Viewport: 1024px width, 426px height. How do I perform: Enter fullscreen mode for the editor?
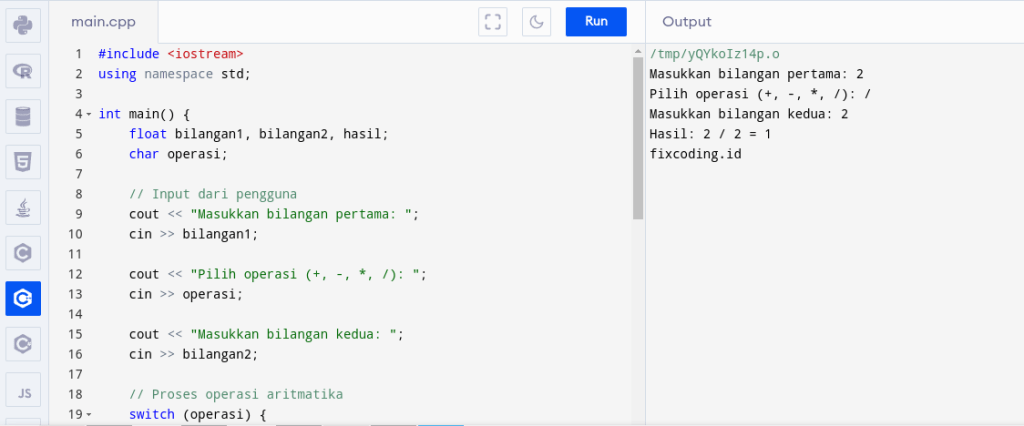pyautogui.click(x=493, y=22)
